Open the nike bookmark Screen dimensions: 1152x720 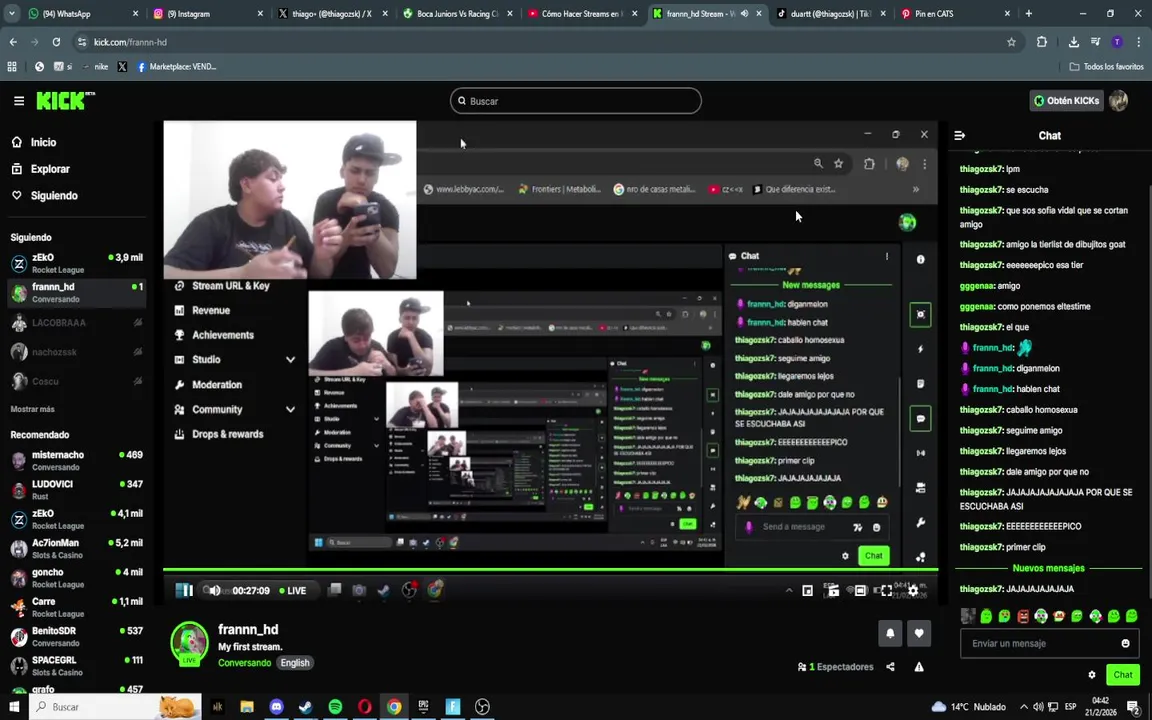point(95,66)
